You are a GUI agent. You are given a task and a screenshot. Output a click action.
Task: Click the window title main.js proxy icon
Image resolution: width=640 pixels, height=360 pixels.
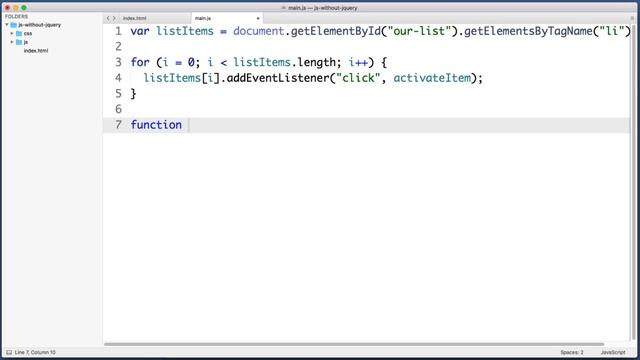click(x=284, y=8)
